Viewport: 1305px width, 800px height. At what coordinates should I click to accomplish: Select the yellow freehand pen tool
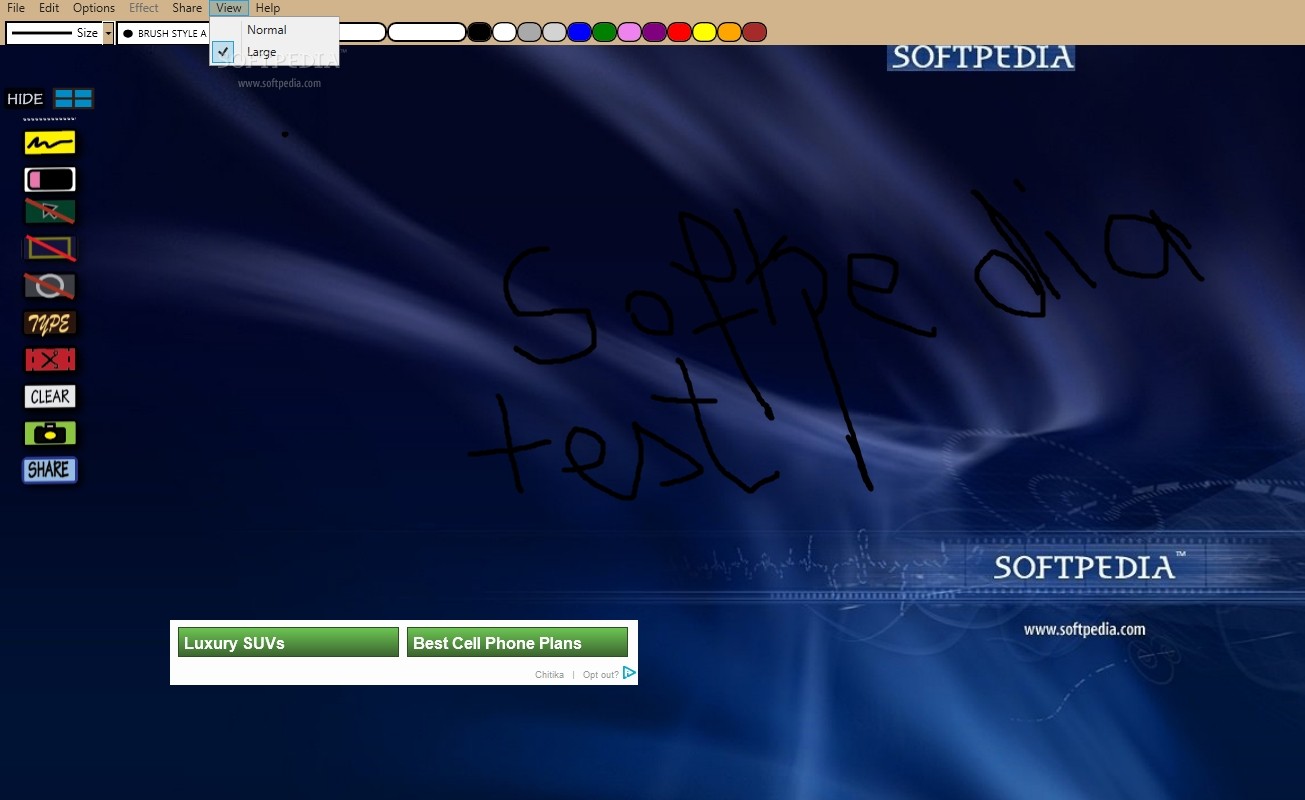pyautogui.click(x=50, y=143)
